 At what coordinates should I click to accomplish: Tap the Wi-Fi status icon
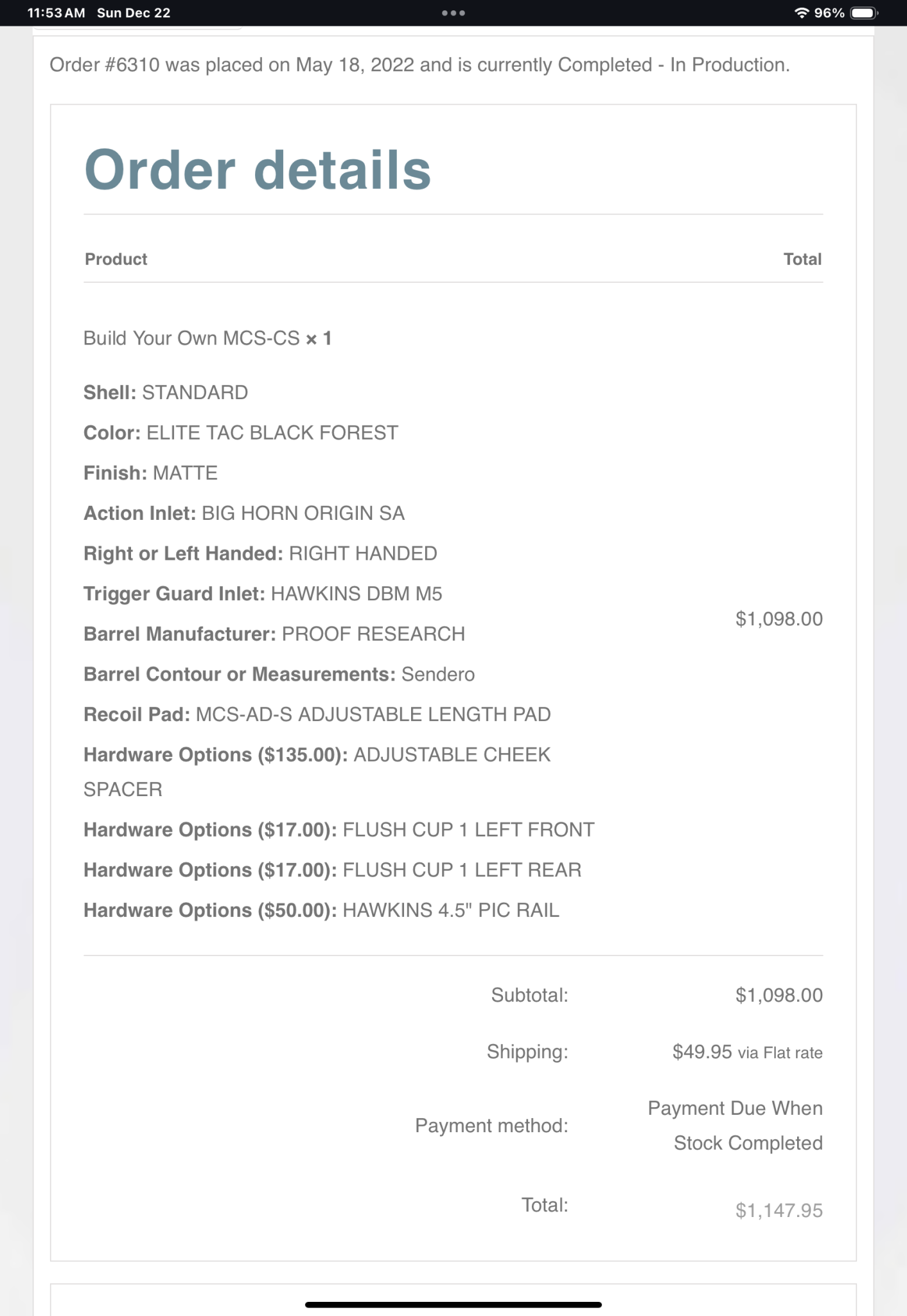pyautogui.click(x=801, y=13)
